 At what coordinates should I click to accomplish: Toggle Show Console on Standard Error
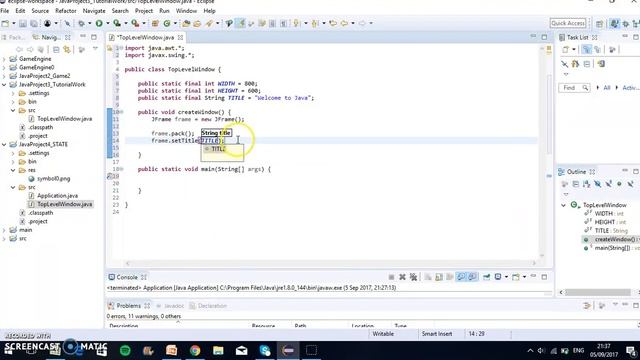472,277
